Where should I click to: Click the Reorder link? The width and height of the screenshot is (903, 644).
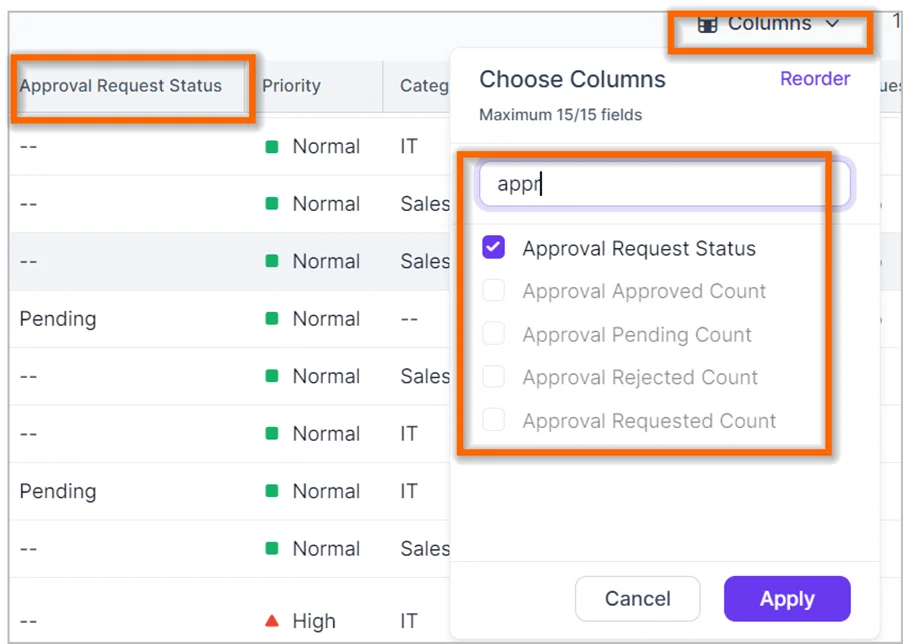coord(814,79)
